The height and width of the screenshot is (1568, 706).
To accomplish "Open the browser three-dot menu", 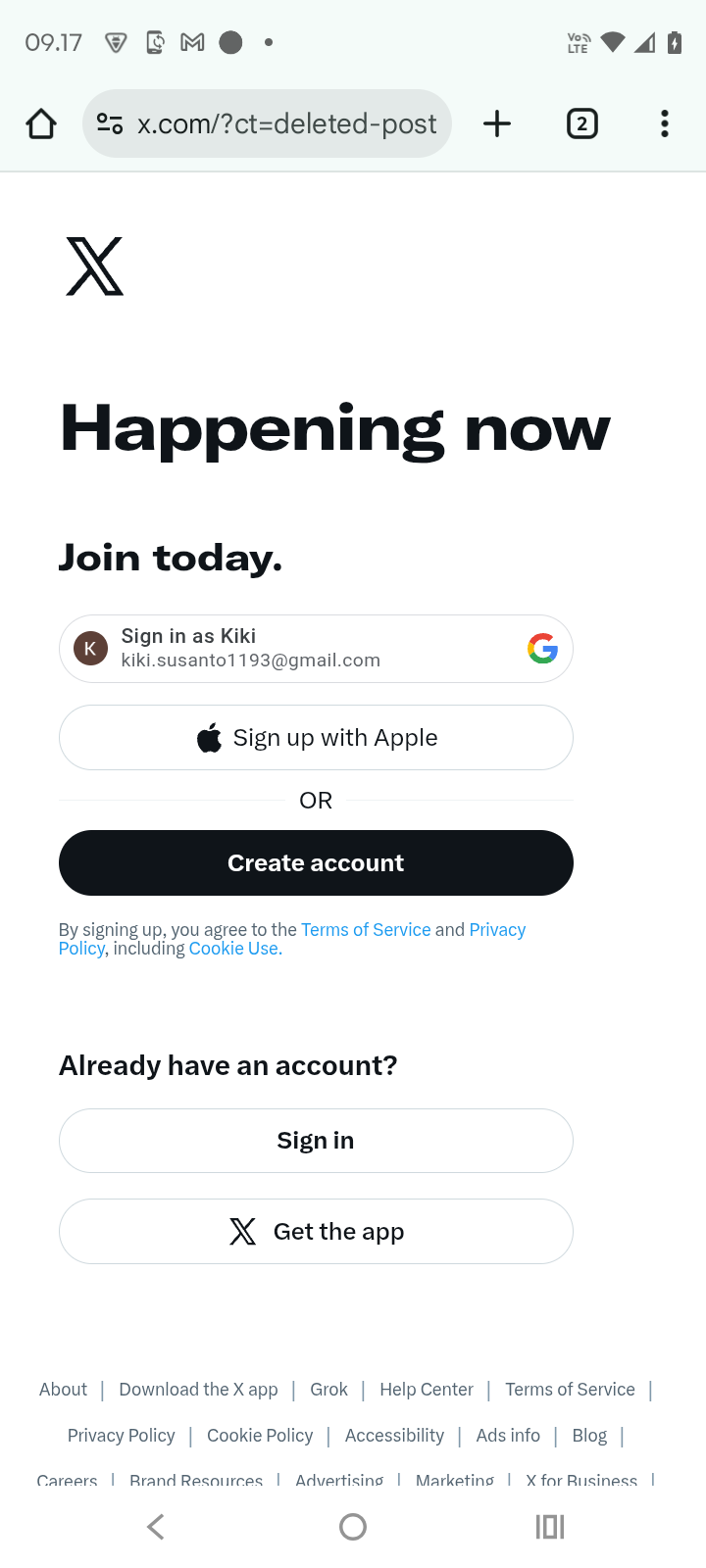I will tap(665, 124).
